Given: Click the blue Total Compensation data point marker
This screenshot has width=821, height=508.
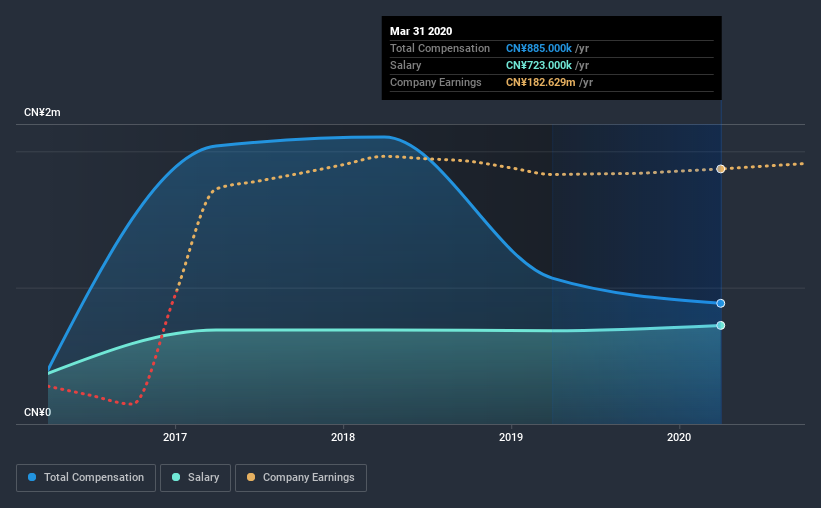Looking at the screenshot, I should click(720, 303).
